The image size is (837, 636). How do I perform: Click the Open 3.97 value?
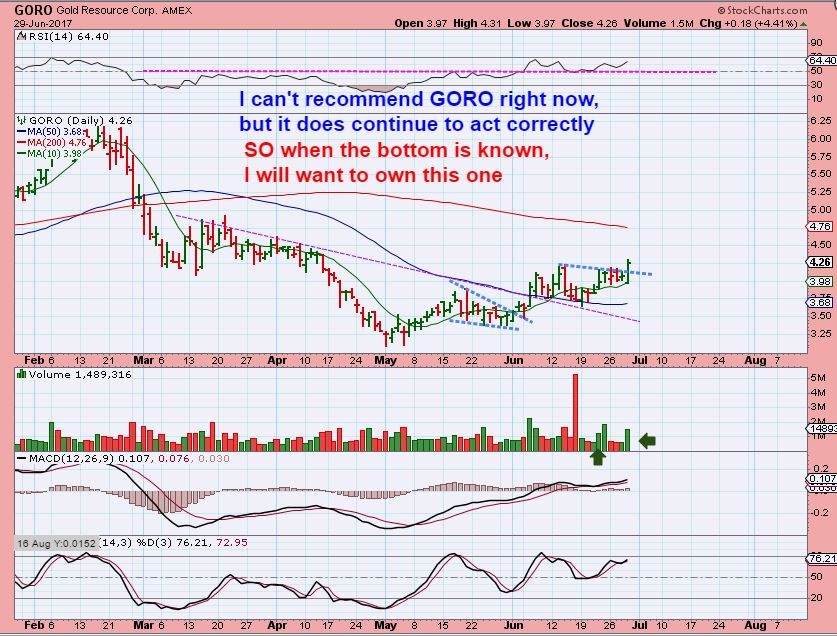coord(421,23)
